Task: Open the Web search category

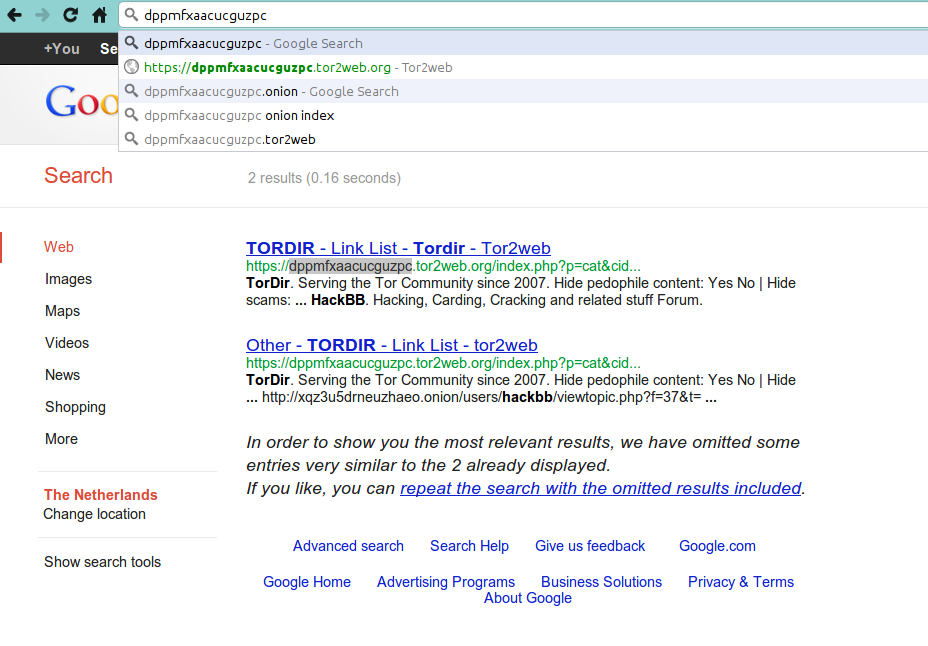Action: coord(59,247)
